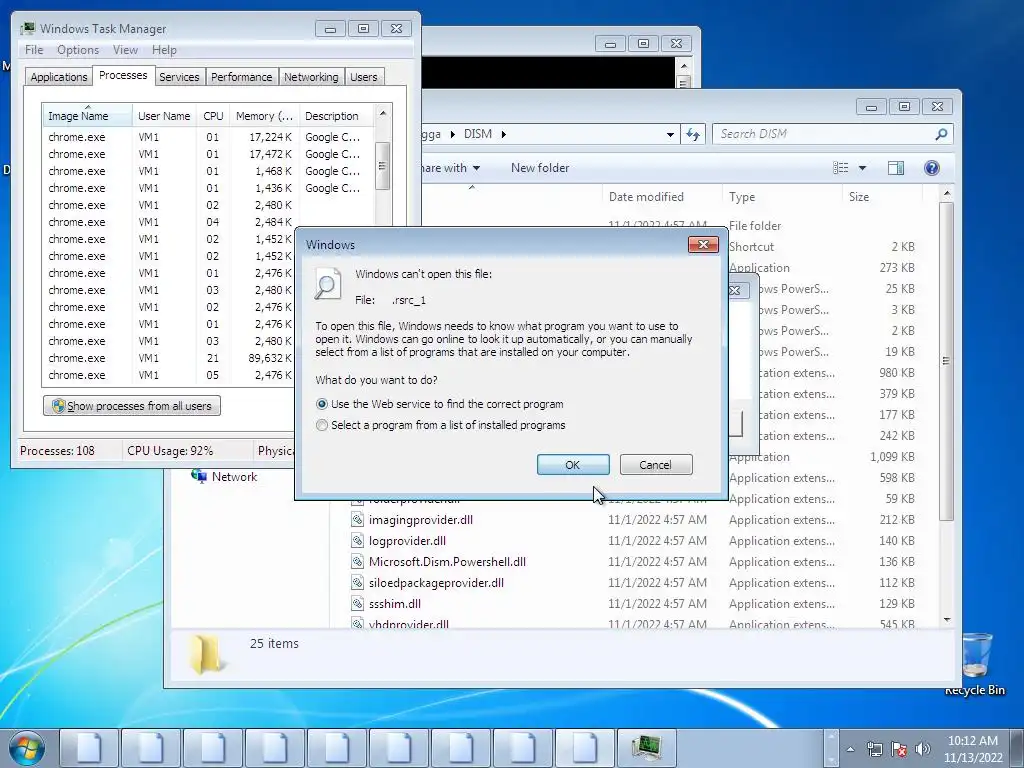This screenshot has height=768, width=1024.
Task: Expand the arrow after DISM in breadcrumb
Action: (504, 134)
